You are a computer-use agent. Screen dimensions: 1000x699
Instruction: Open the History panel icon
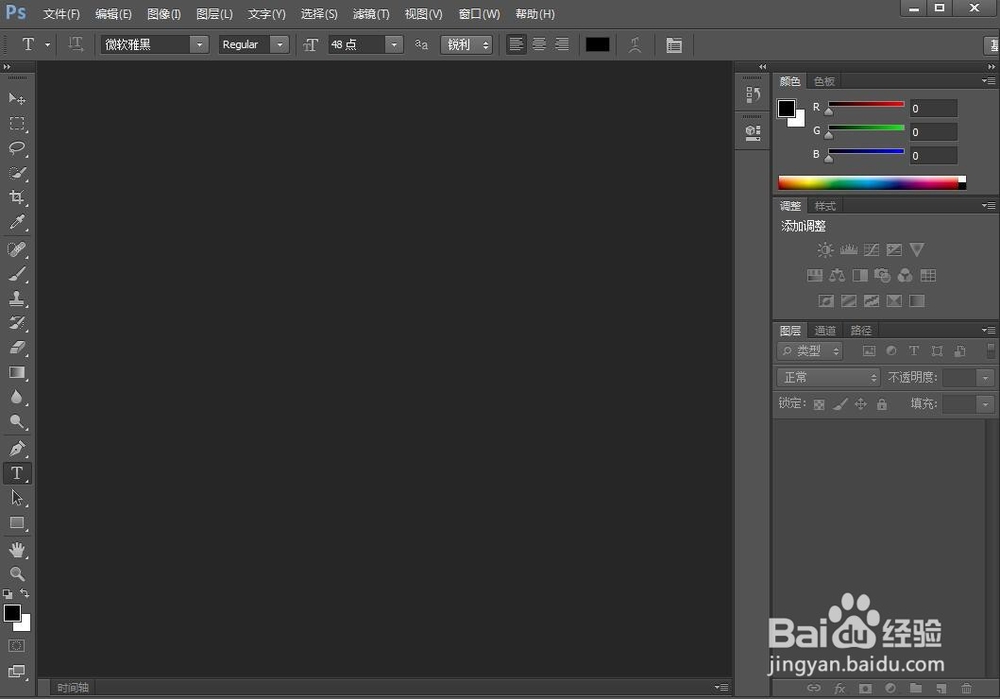pyautogui.click(x=753, y=95)
